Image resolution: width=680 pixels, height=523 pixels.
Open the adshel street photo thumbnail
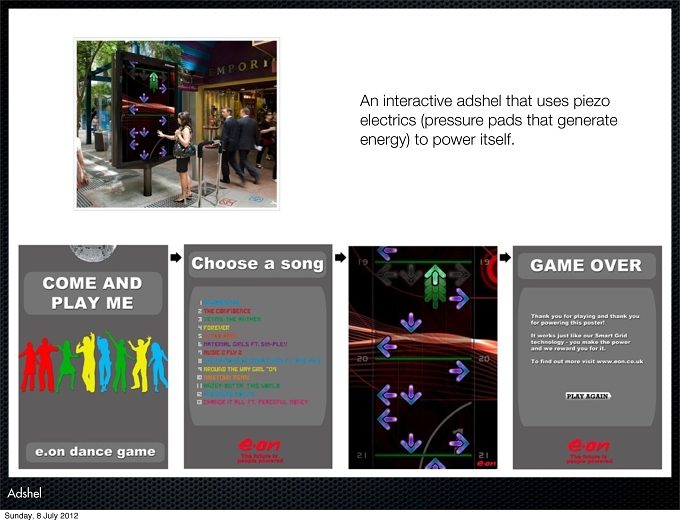177,124
